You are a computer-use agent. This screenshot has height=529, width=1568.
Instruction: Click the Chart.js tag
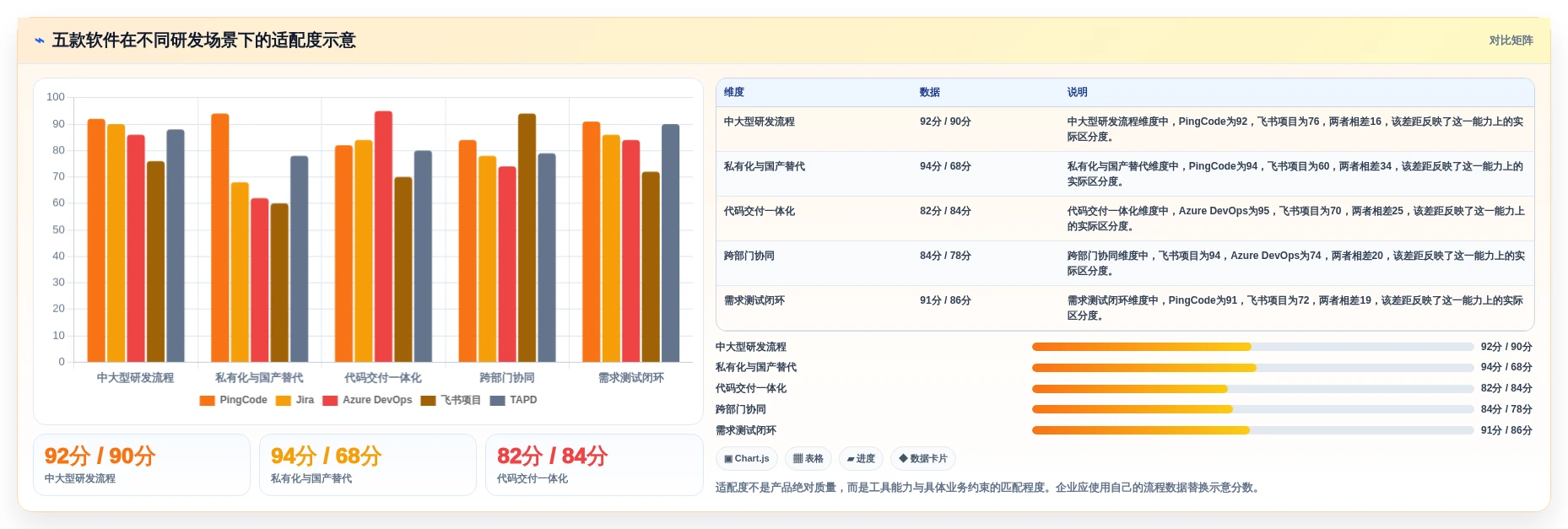[x=747, y=459]
